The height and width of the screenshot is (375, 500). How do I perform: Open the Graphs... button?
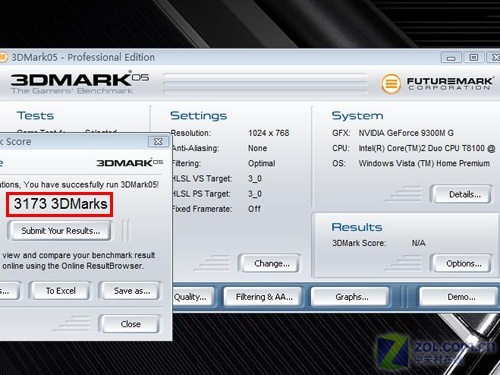(x=351, y=297)
